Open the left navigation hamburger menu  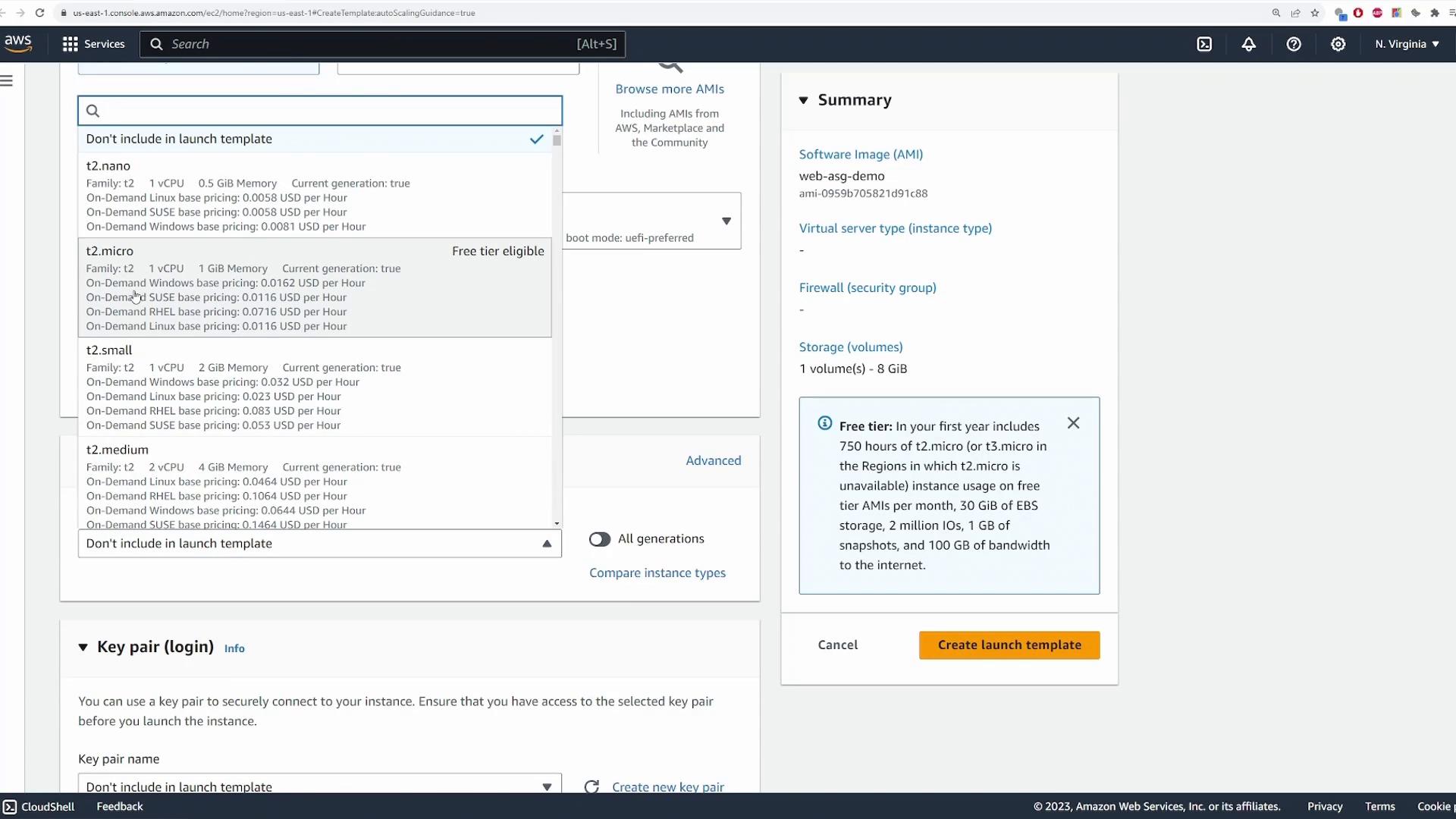point(7,80)
